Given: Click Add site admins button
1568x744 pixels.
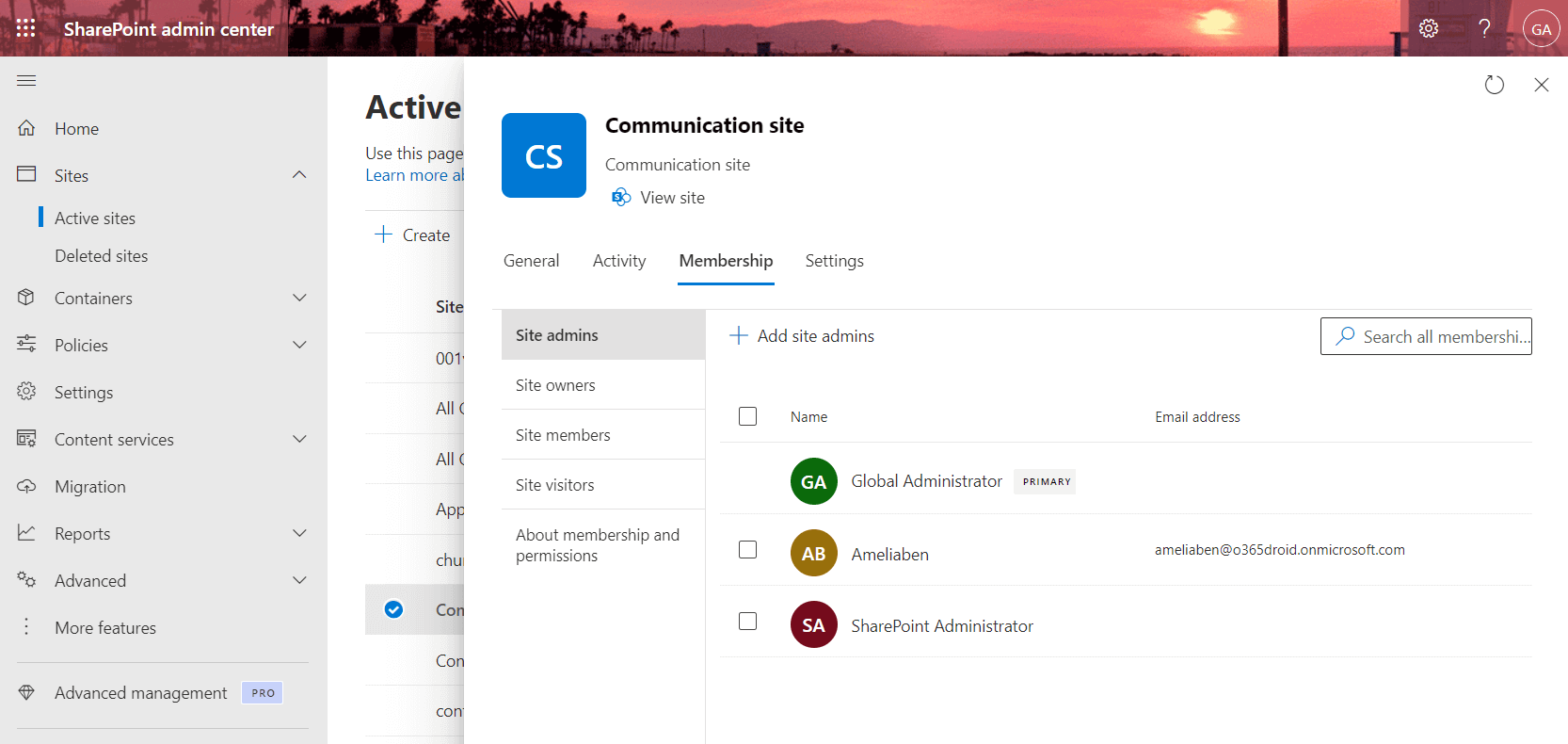Looking at the screenshot, I should (802, 336).
